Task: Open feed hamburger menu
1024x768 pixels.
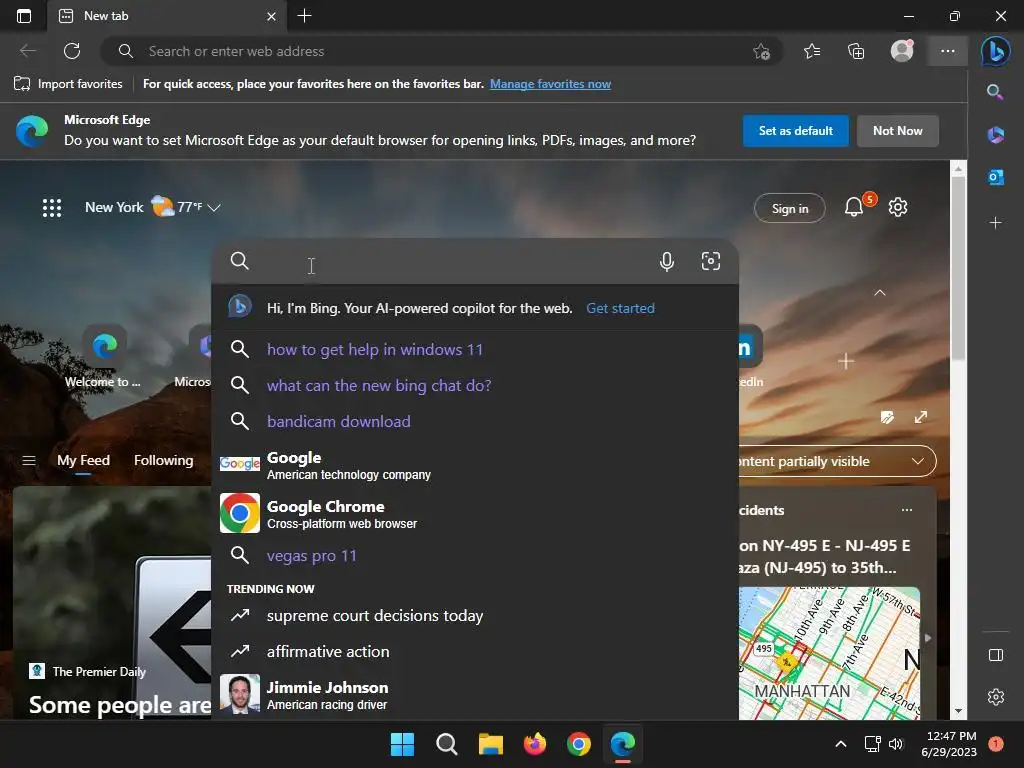Action: click(29, 460)
